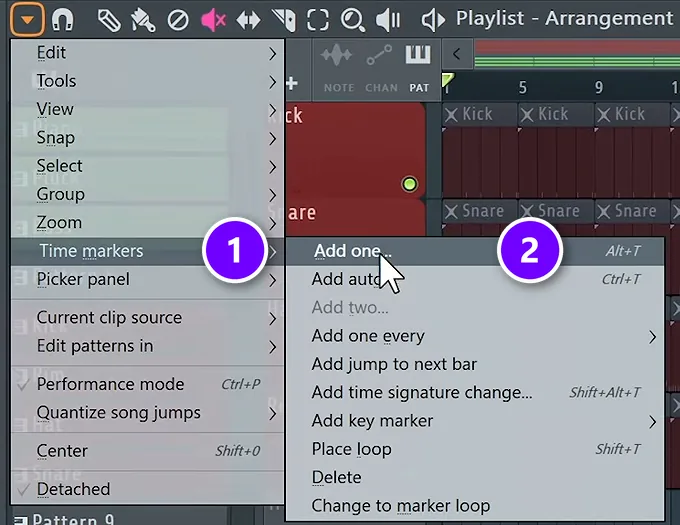
Task: Choose Add auto time marker
Action: pos(475,280)
